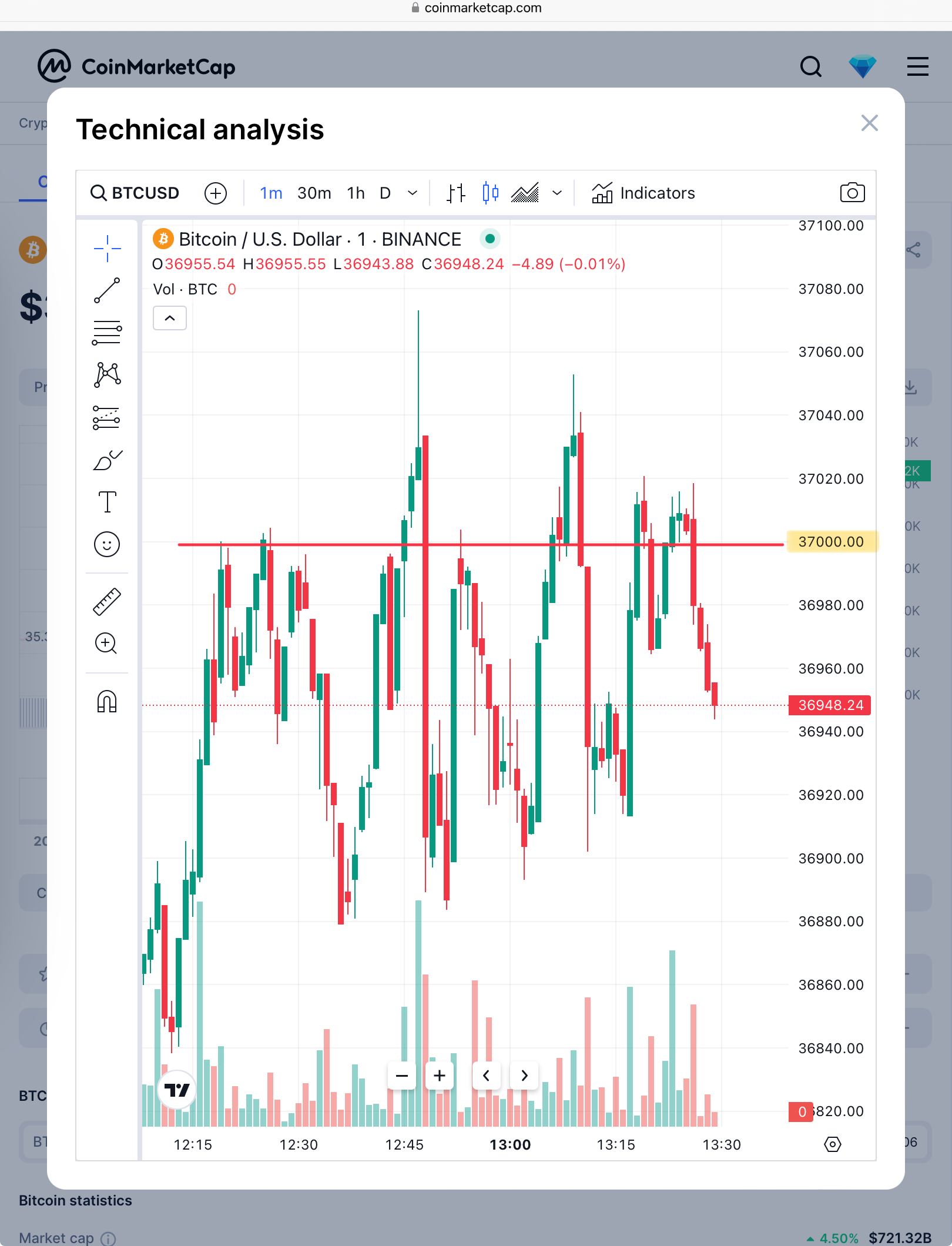Select the ruler measure tool
The width and height of the screenshot is (952, 1246).
point(107,602)
